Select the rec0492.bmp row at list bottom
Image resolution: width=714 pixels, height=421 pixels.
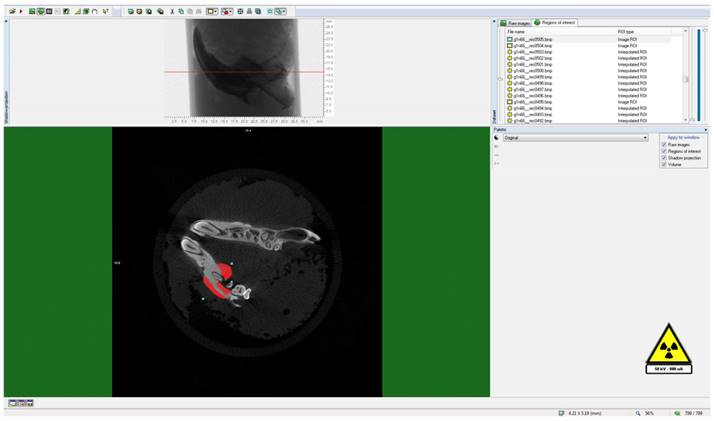click(x=588, y=121)
